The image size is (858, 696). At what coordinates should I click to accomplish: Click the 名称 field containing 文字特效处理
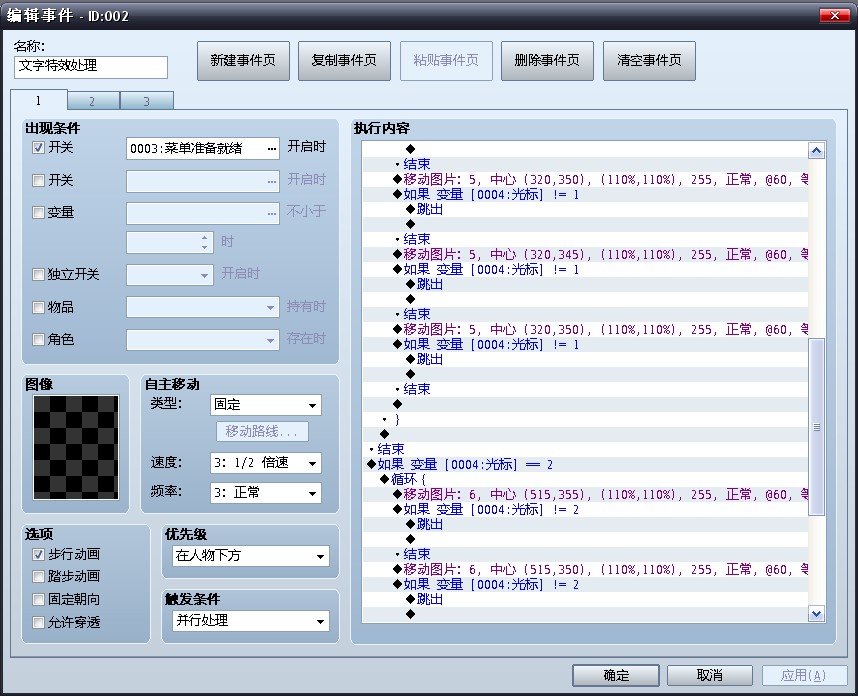click(91, 67)
